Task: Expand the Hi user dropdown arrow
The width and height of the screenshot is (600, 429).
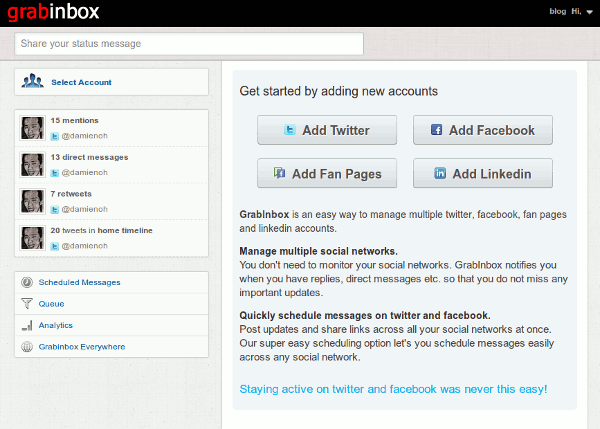Action: (590, 12)
